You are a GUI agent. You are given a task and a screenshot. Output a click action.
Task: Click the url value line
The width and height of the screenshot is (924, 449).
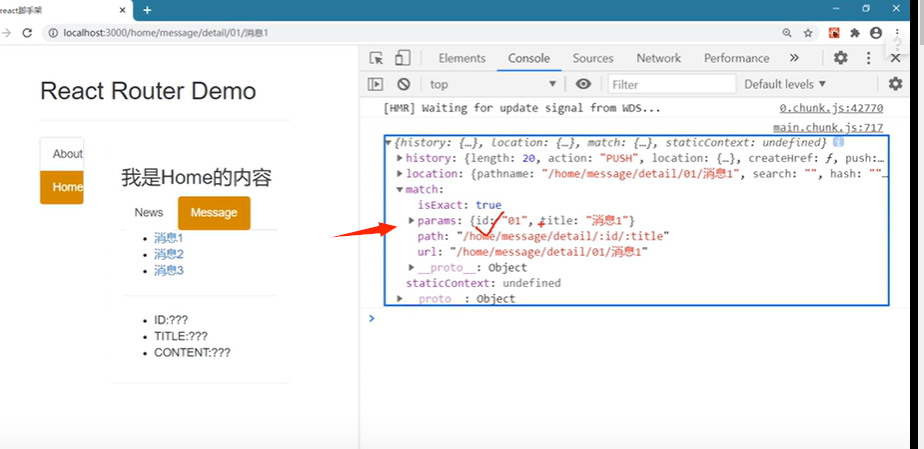tap(533, 252)
